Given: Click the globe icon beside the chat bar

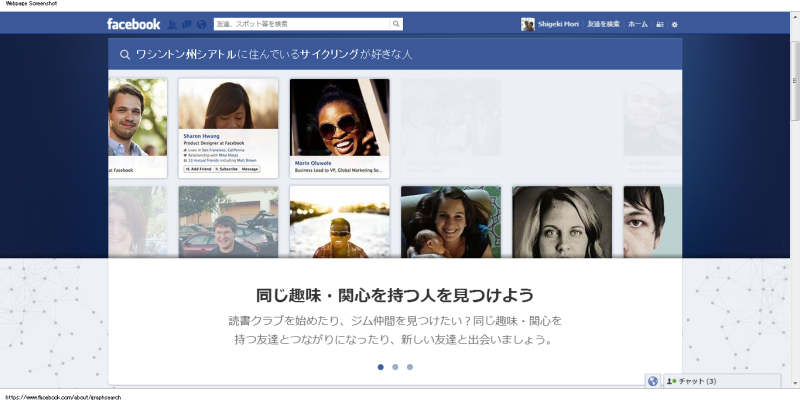Looking at the screenshot, I should (653, 381).
